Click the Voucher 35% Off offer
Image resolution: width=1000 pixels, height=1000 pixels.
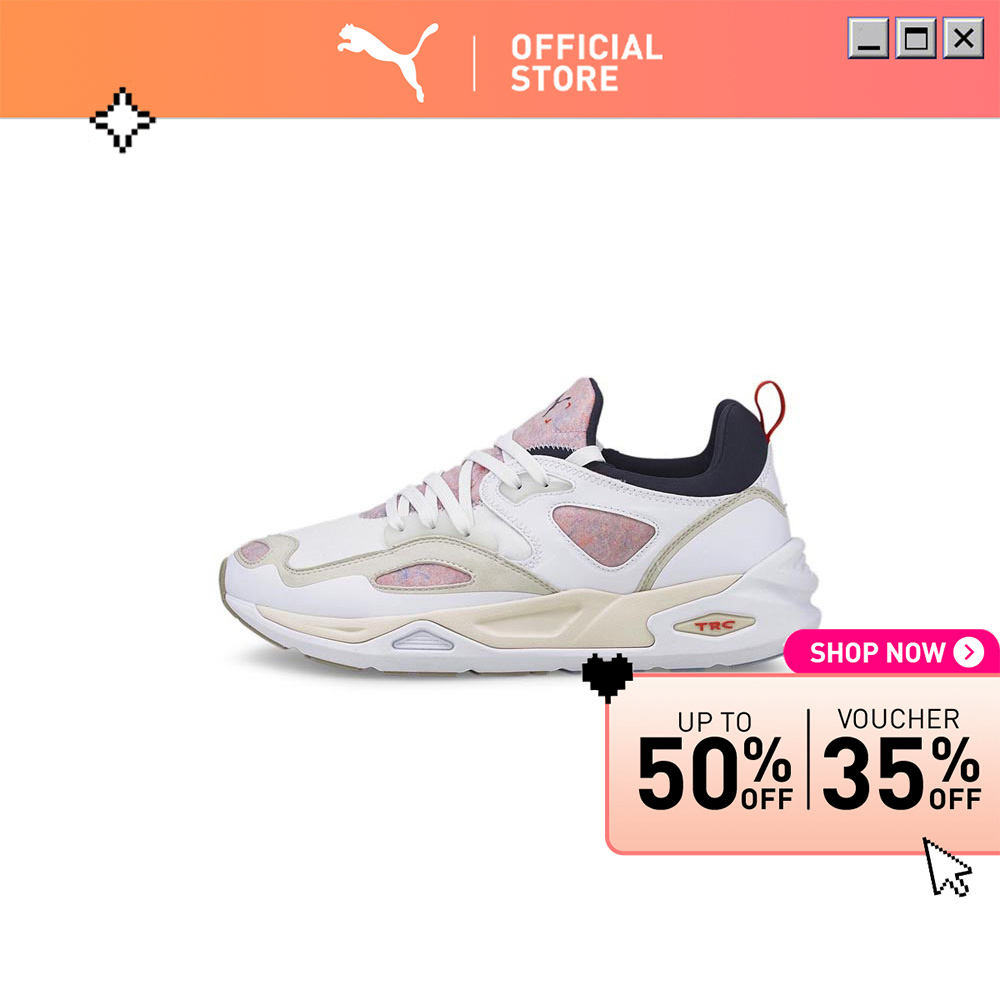[x=901, y=760]
